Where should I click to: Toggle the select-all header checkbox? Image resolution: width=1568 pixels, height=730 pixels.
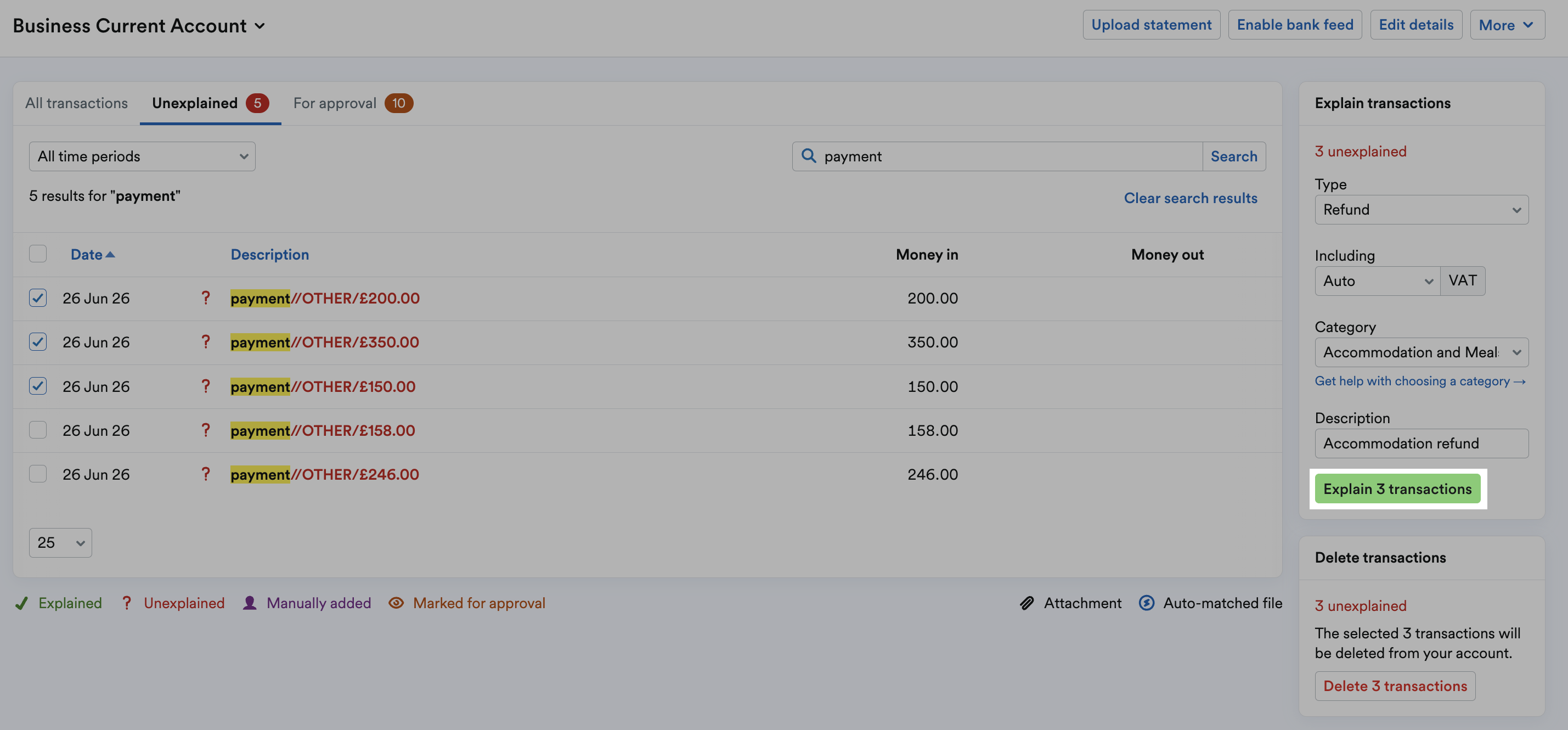pyautogui.click(x=38, y=253)
